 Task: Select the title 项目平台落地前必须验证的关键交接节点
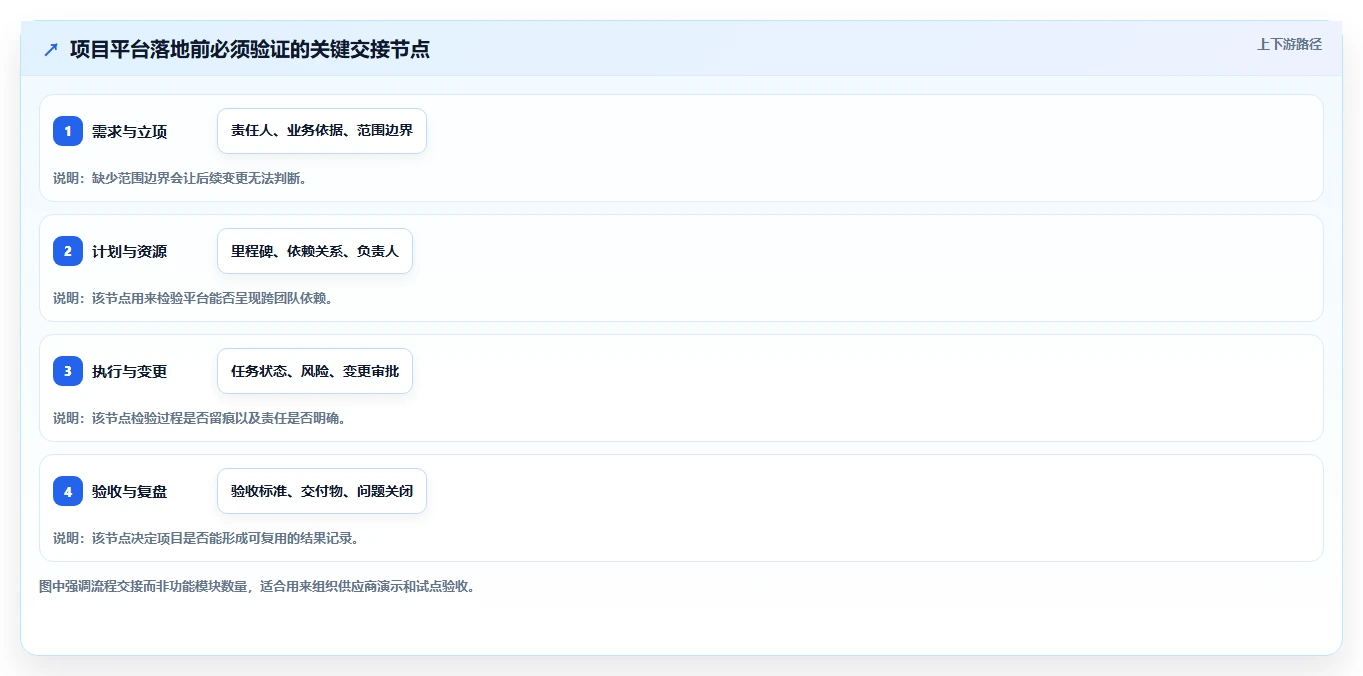pos(250,49)
